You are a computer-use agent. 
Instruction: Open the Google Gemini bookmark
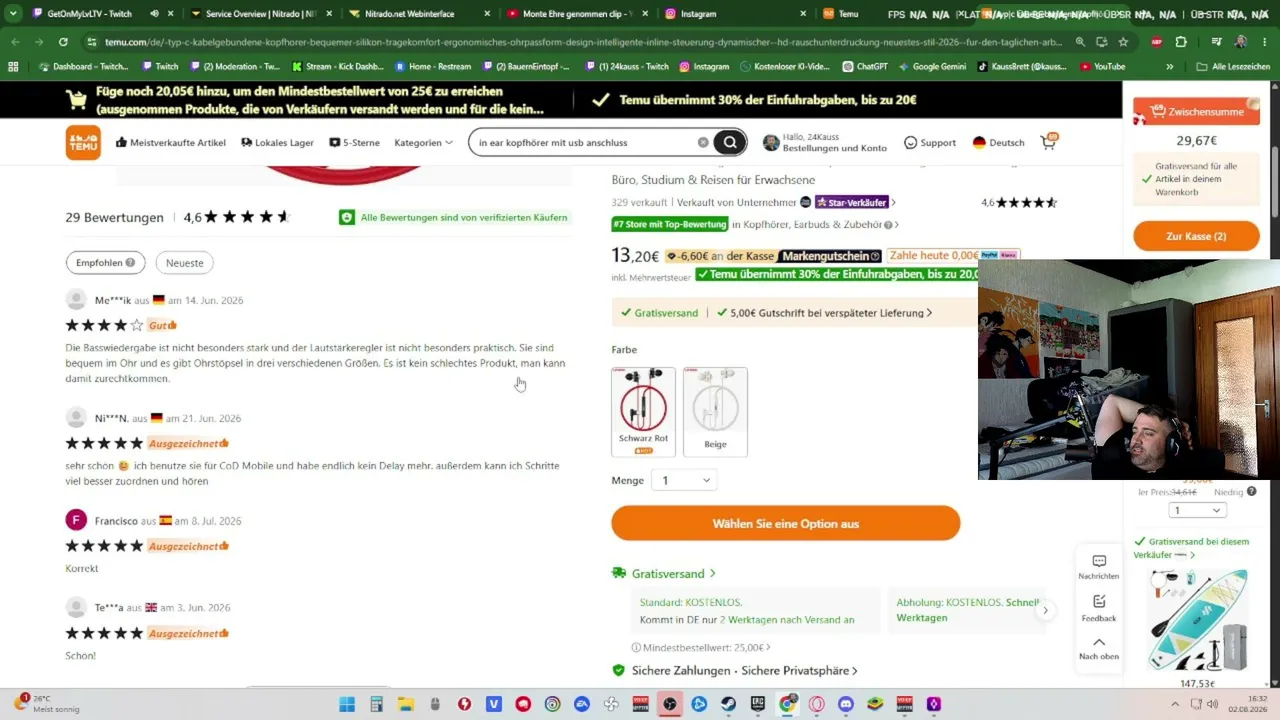click(931, 66)
